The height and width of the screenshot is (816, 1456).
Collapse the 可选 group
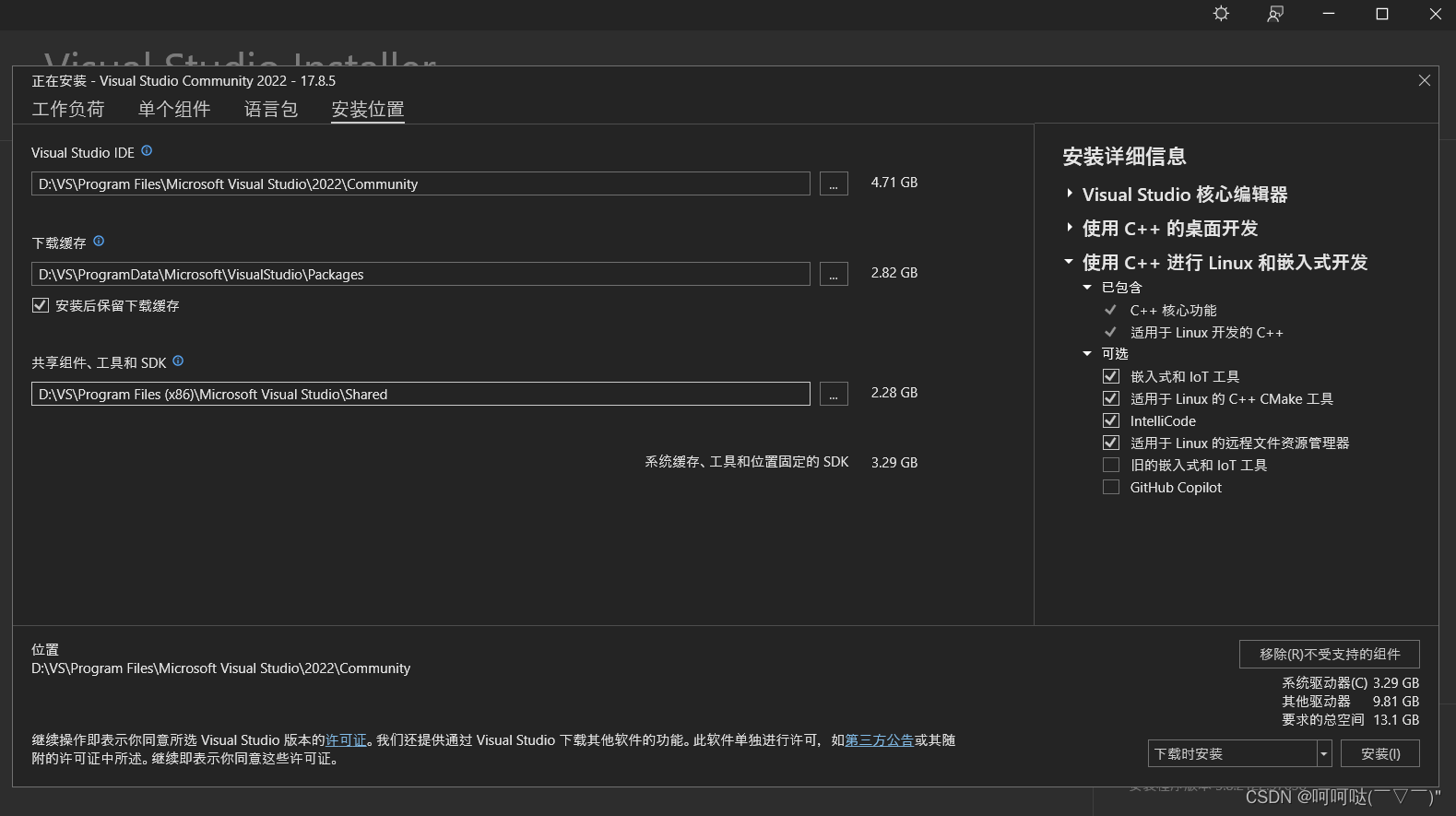pyautogui.click(x=1087, y=354)
